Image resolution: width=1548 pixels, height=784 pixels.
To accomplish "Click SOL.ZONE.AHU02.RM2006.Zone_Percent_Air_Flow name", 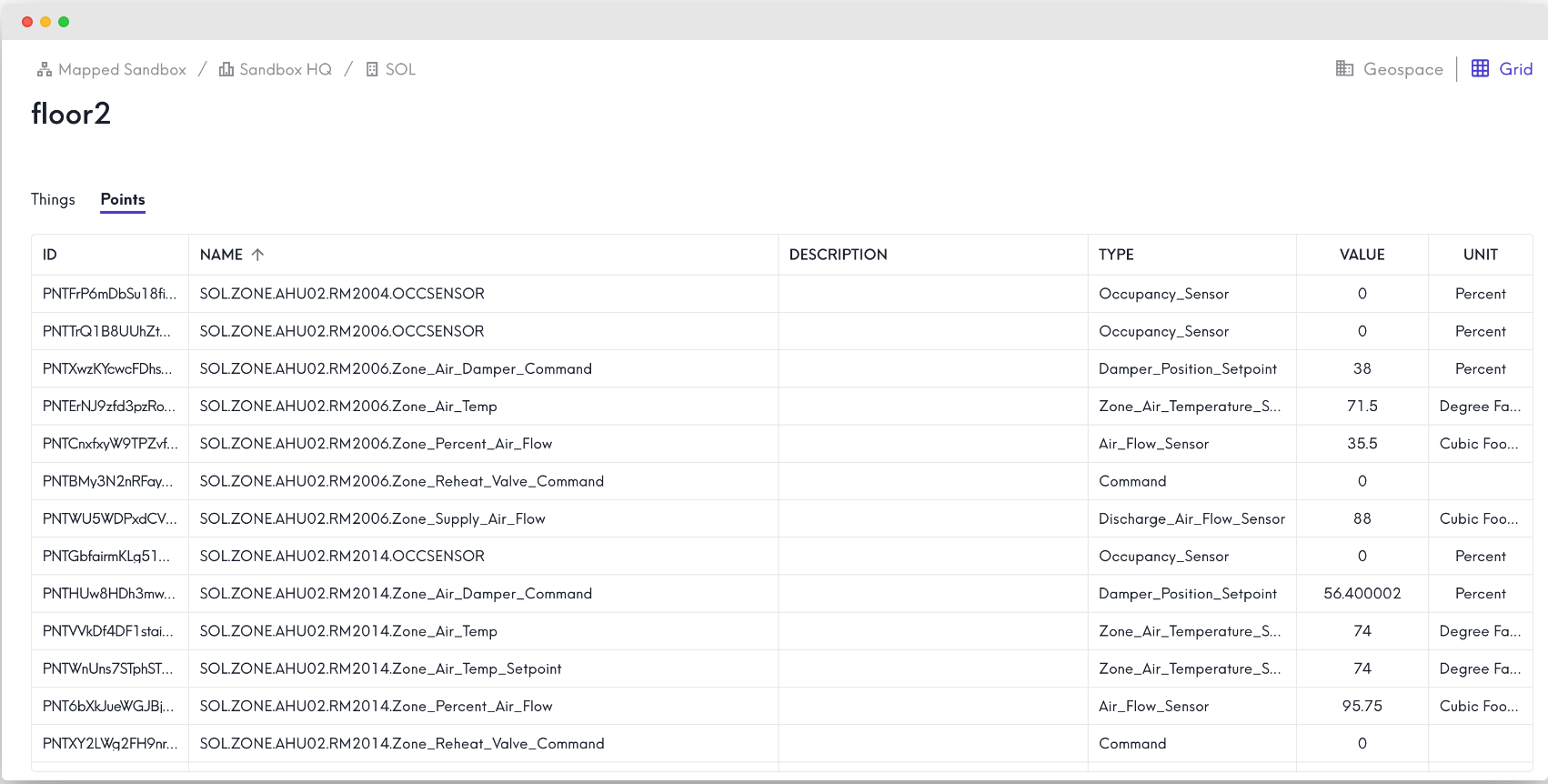I will click(x=377, y=444).
